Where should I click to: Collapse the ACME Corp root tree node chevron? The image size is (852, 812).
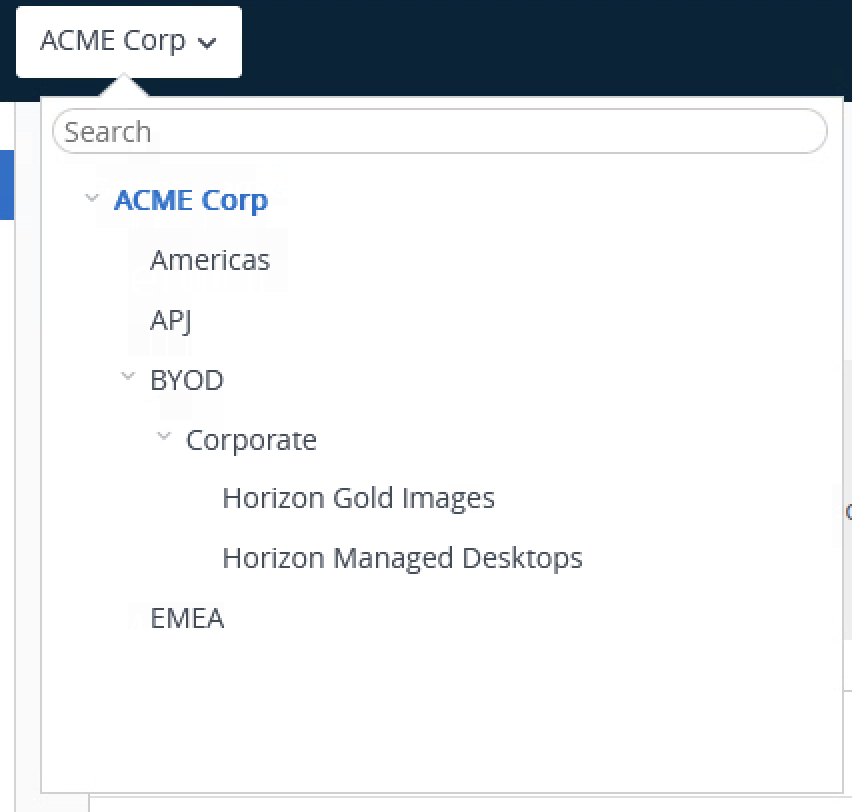click(x=92, y=198)
